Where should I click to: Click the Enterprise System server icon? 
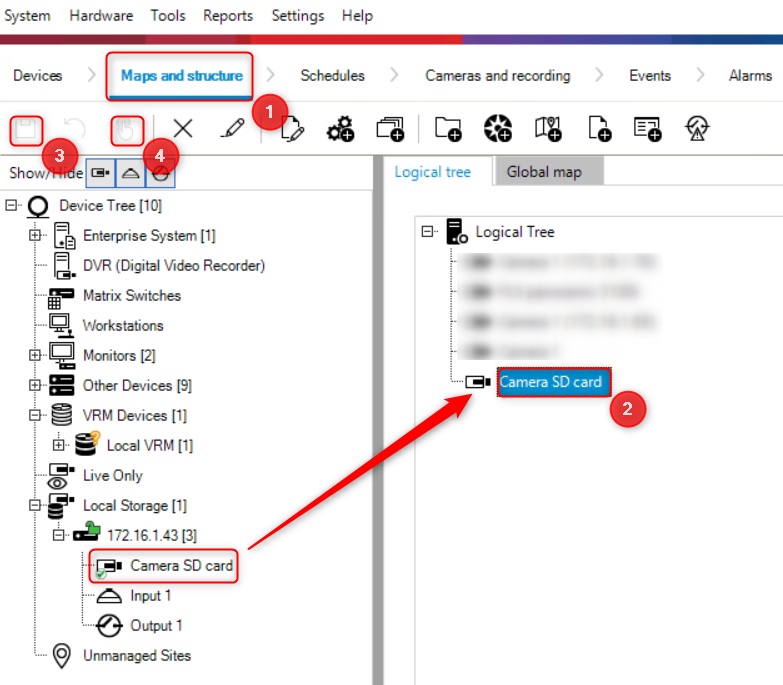(64, 235)
